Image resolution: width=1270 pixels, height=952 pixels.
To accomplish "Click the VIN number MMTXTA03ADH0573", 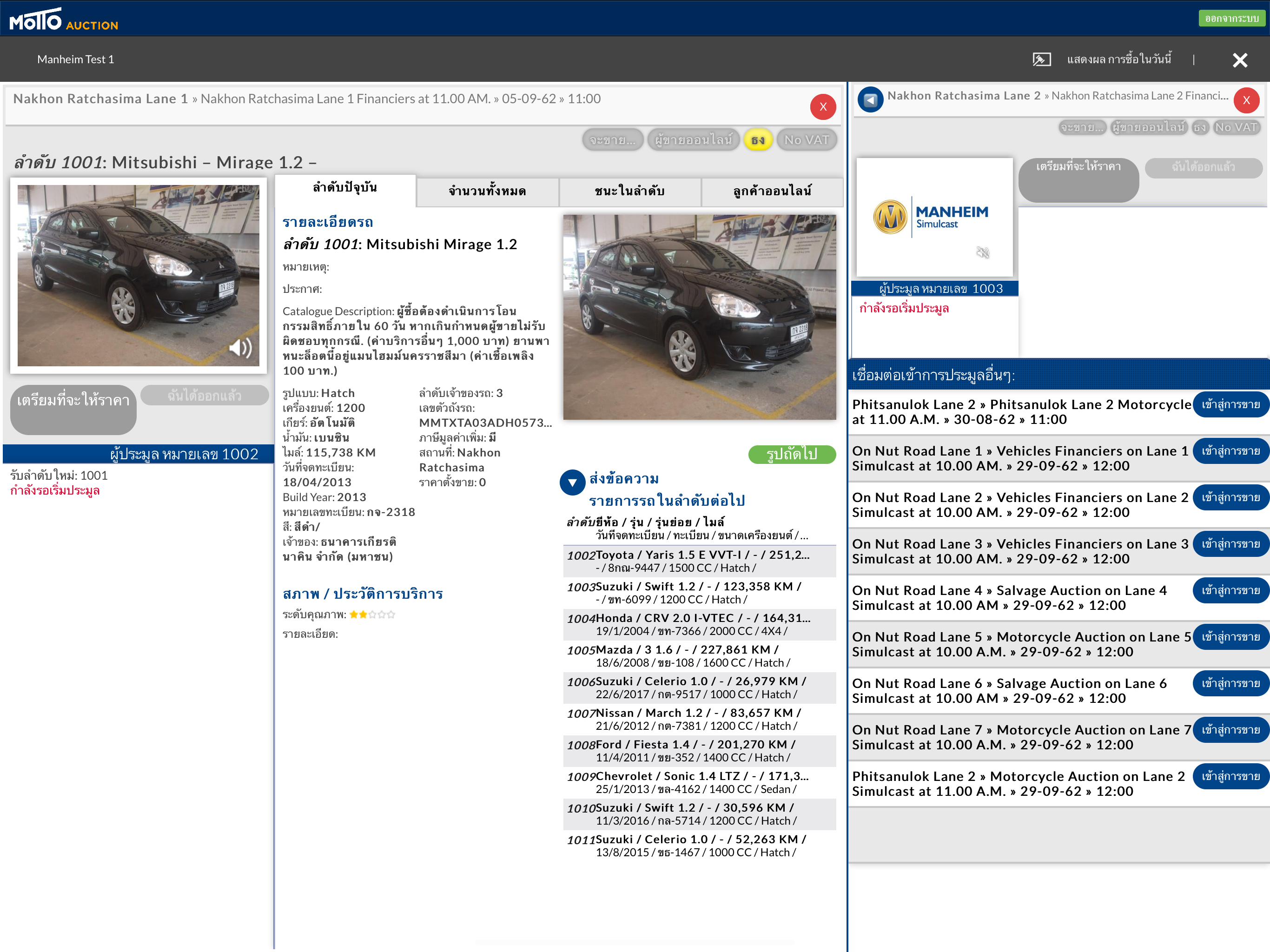I will pyautogui.click(x=485, y=423).
